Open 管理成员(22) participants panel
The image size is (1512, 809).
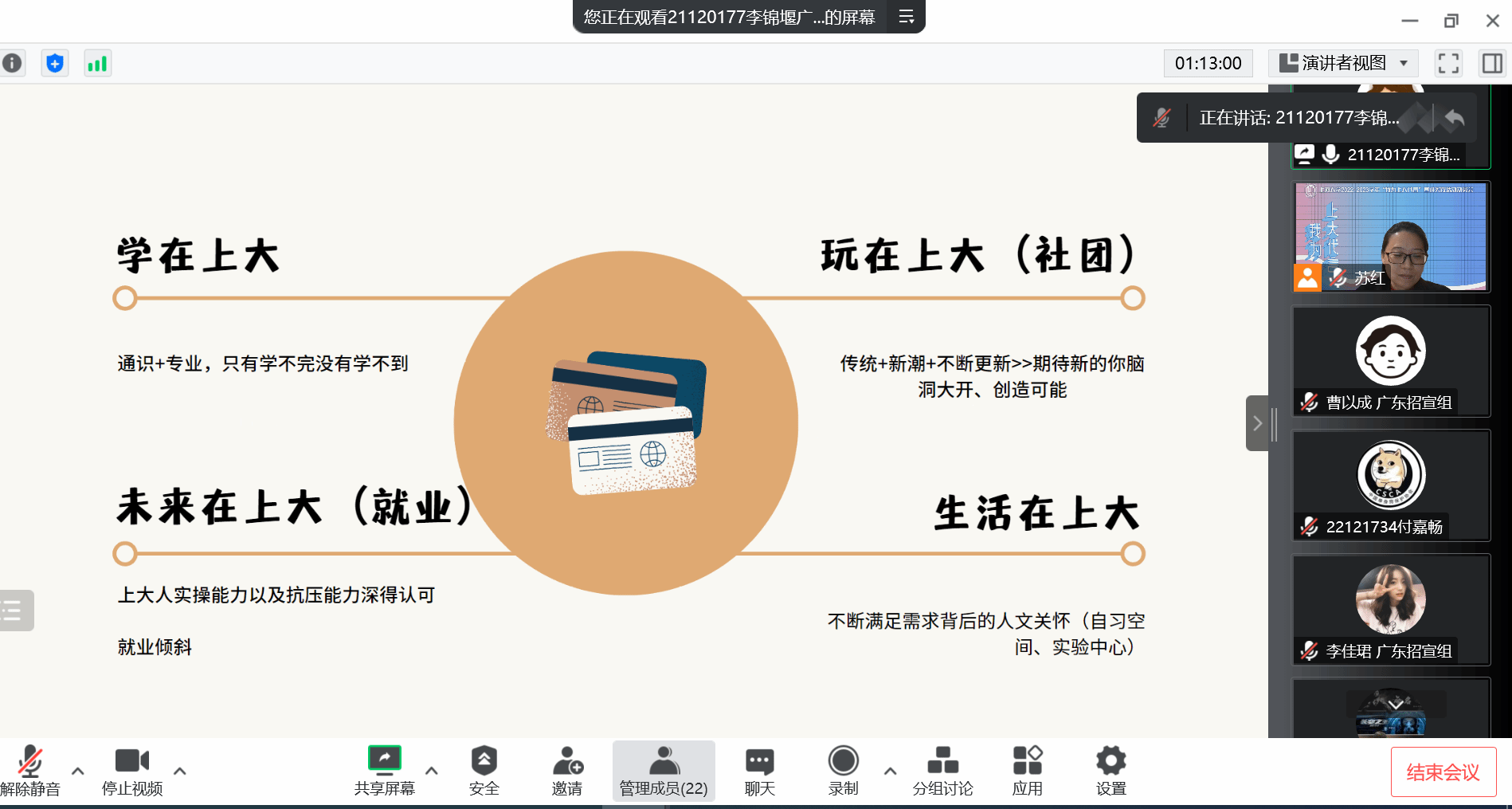coord(664,771)
